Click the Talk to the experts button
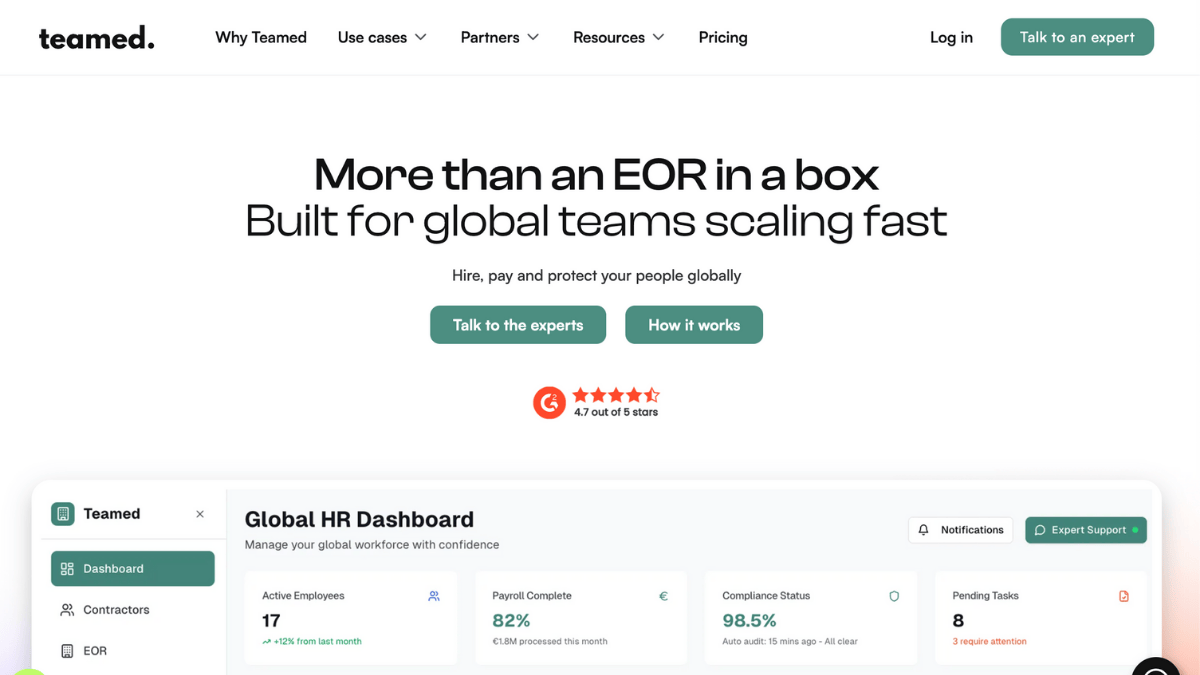Image resolution: width=1200 pixels, height=675 pixels. tap(517, 324)
